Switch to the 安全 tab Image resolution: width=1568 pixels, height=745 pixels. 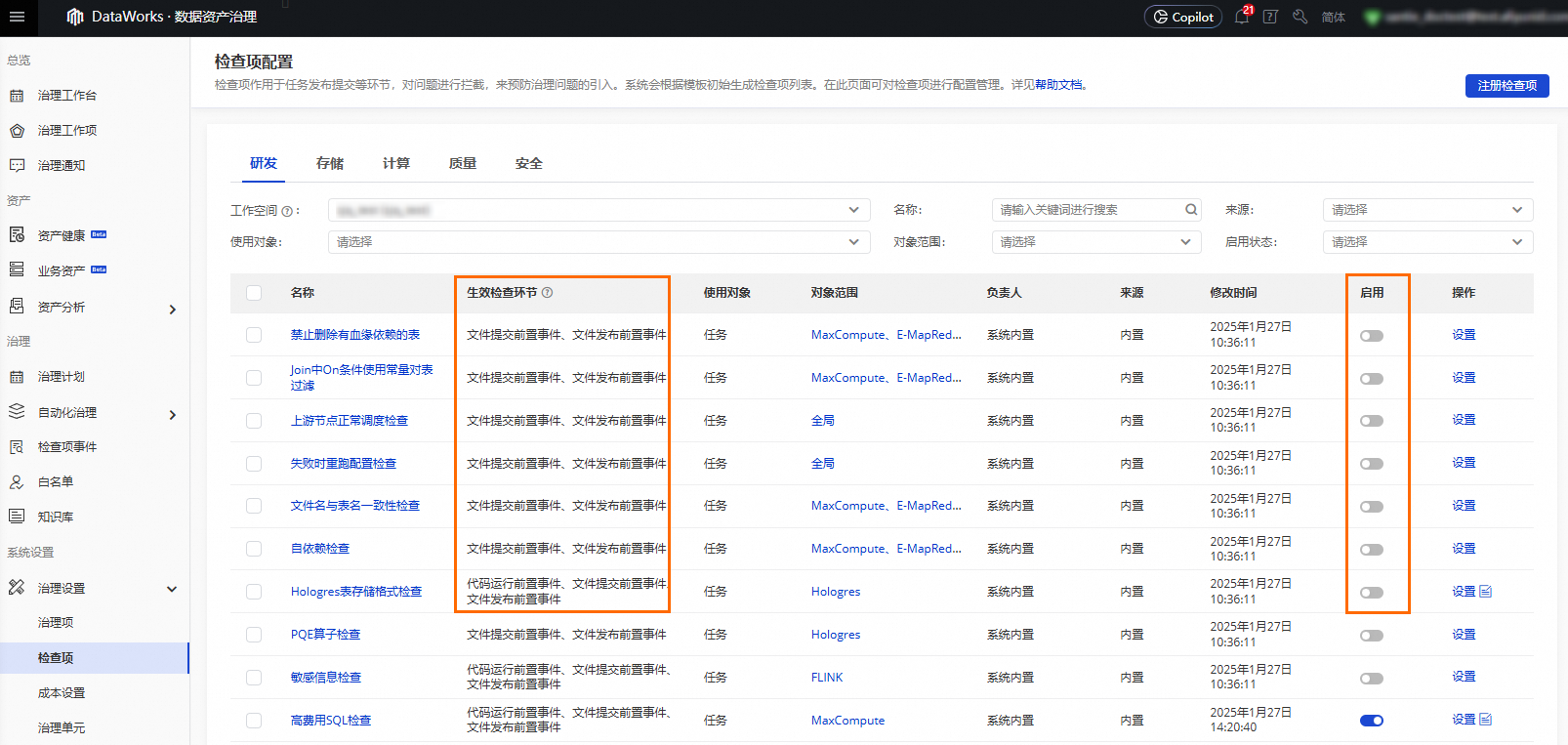click(x=528, y=163)
